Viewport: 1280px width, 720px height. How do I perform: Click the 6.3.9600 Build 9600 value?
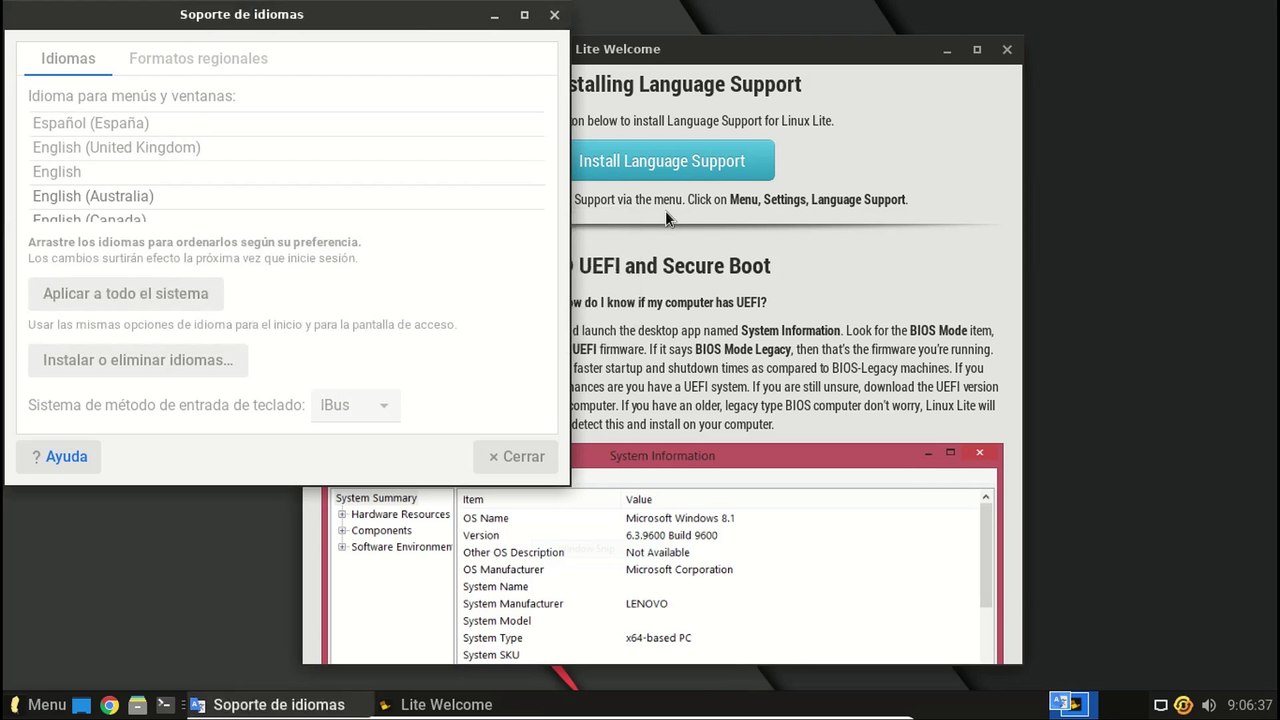(x=671, y=535)
